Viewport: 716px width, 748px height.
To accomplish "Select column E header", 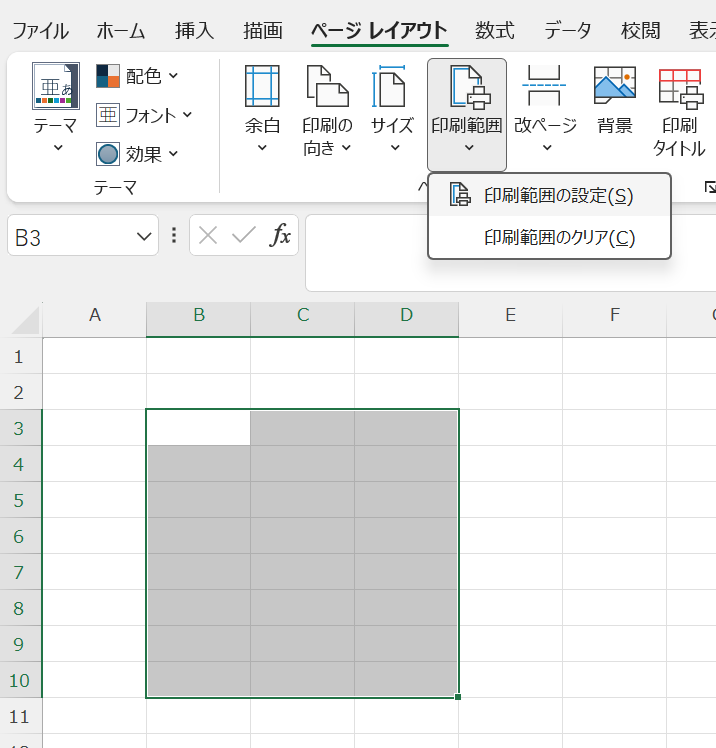I will (x=510, y=316).
